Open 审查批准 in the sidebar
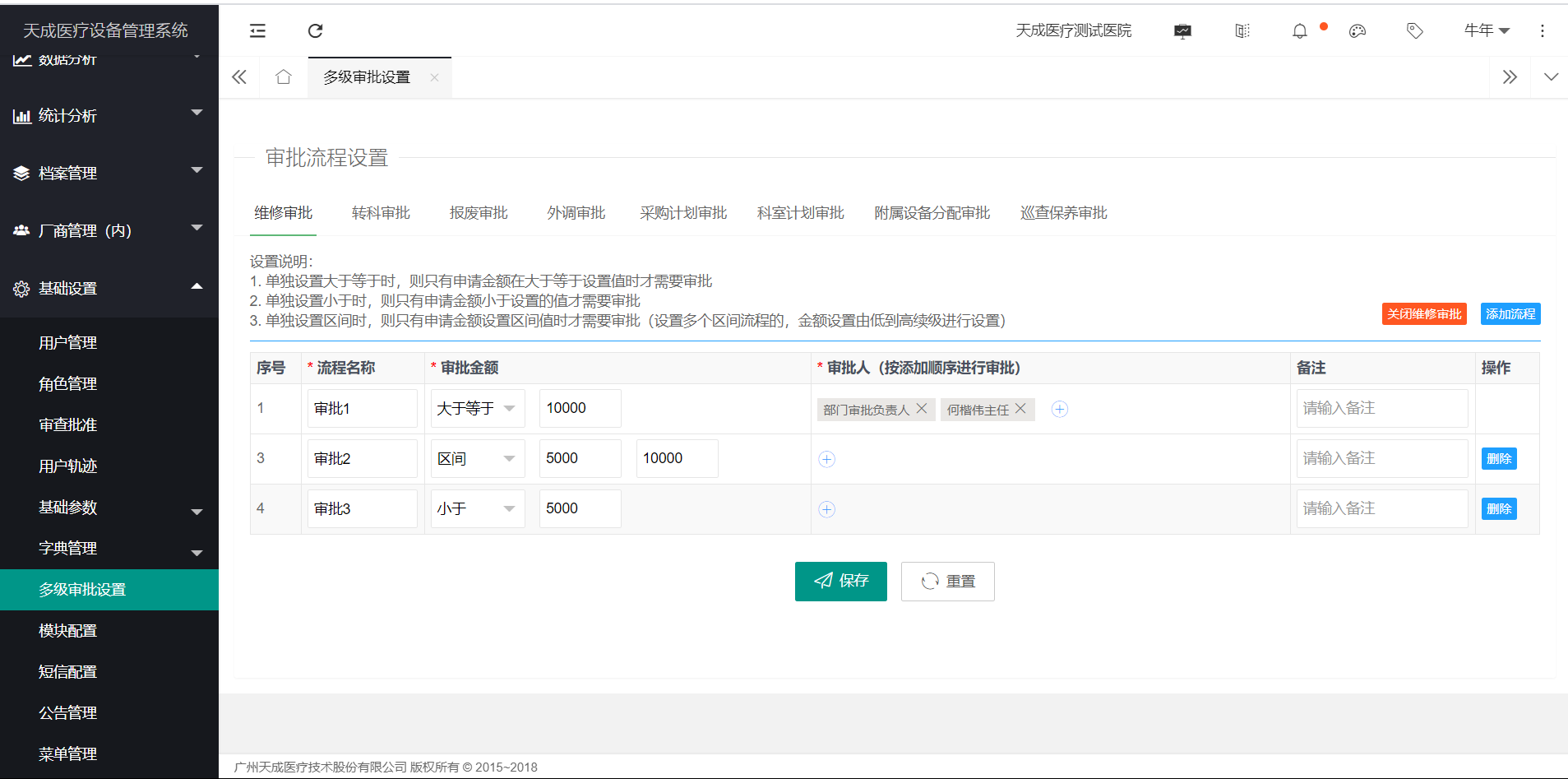 tap(109, 424)
